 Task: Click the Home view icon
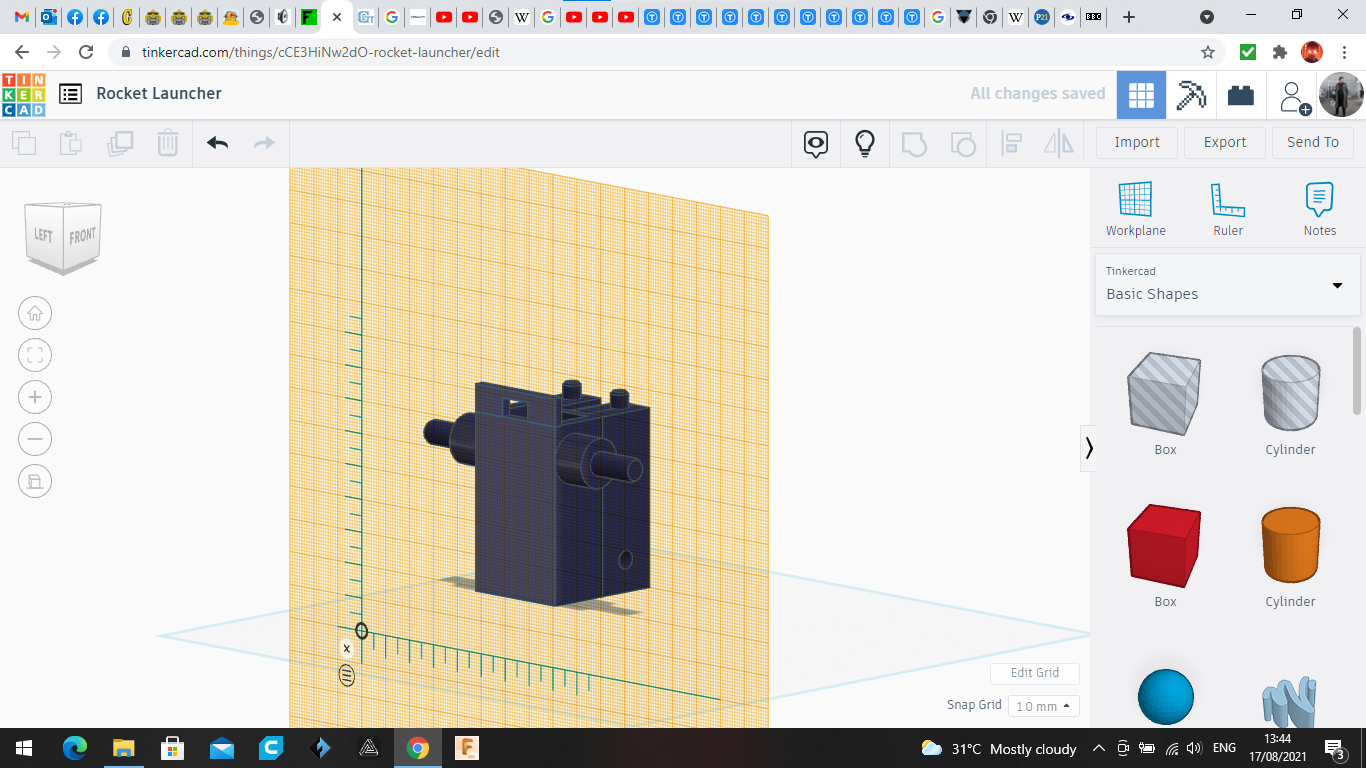[35, 314]
